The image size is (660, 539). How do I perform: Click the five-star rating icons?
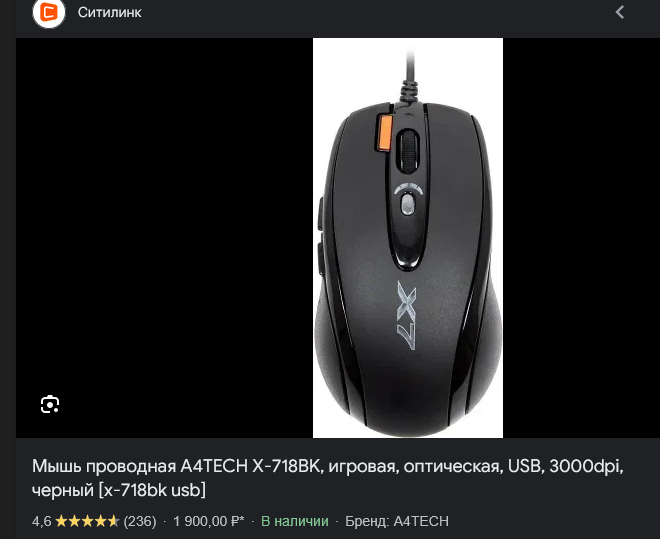point(87,521)
